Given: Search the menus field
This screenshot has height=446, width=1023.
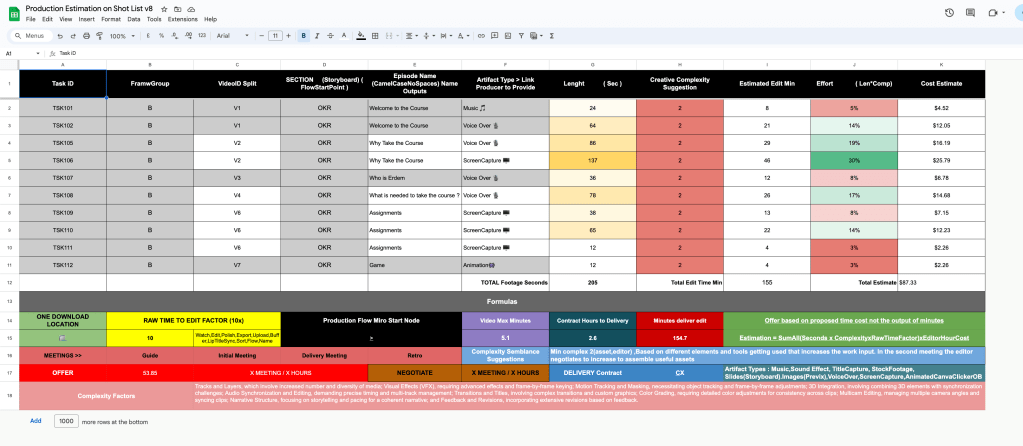Looking at the screenshot, I should click(x=30, y=36).
